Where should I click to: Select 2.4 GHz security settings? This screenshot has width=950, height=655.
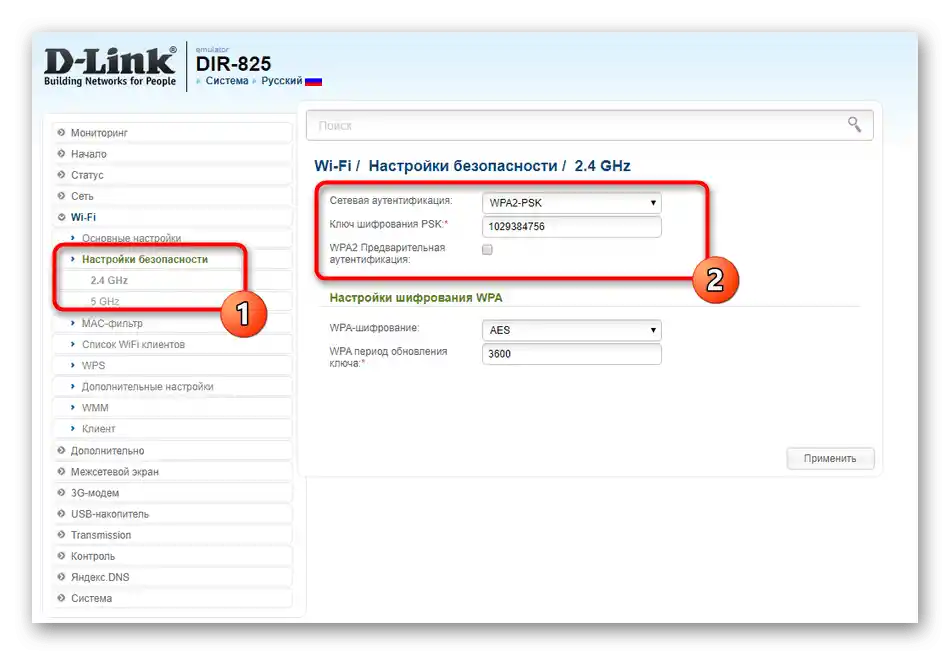coord(109,280)
